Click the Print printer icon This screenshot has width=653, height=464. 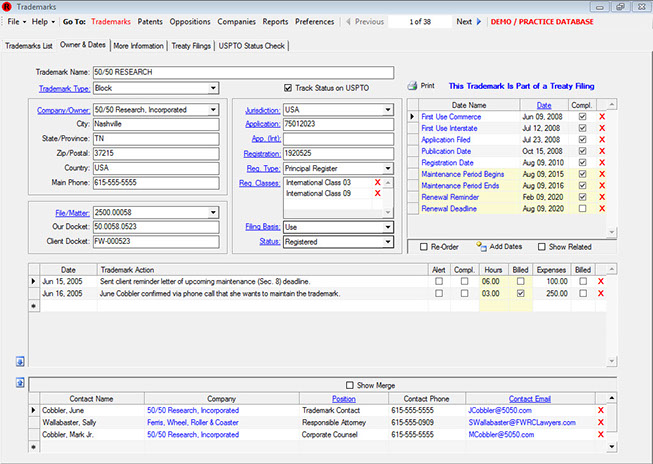tap(412, 86)
